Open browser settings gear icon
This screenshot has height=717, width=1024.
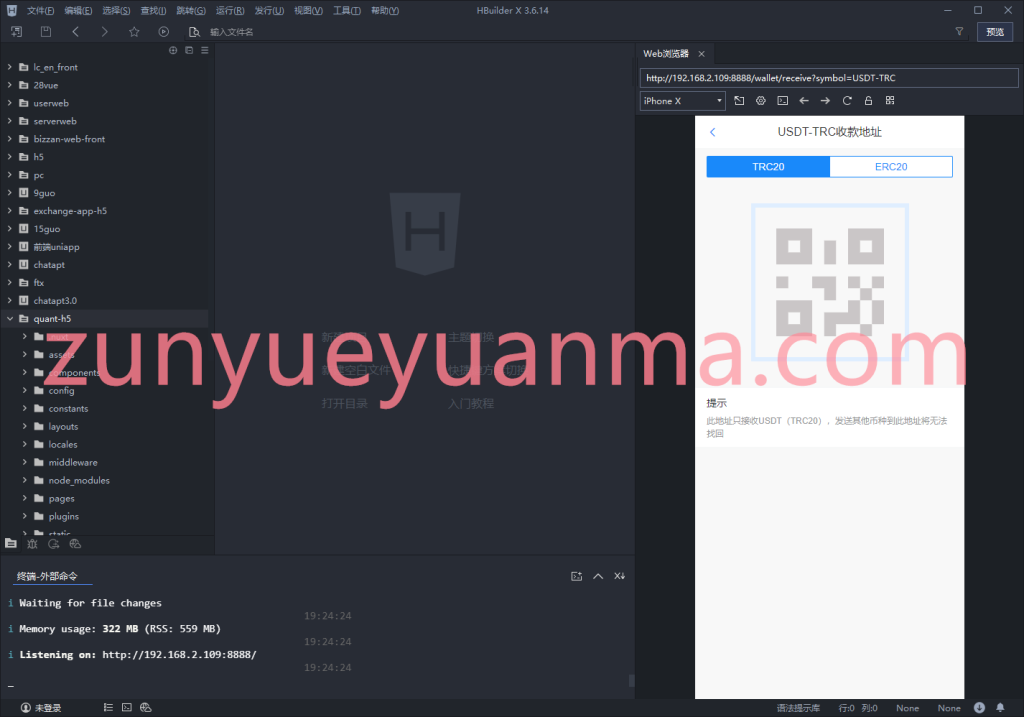point(761,101)
